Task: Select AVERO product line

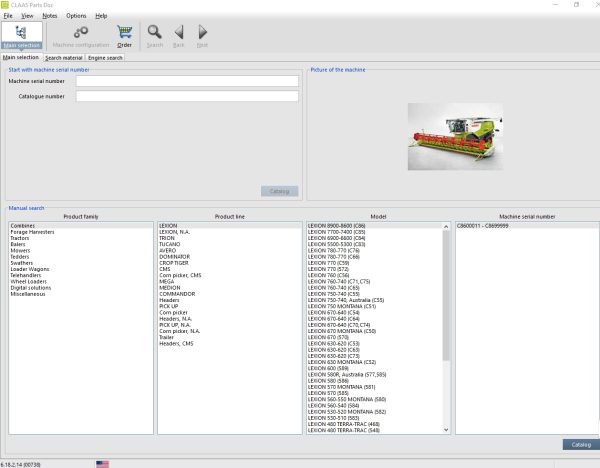Action: click(x=230, y=251)
